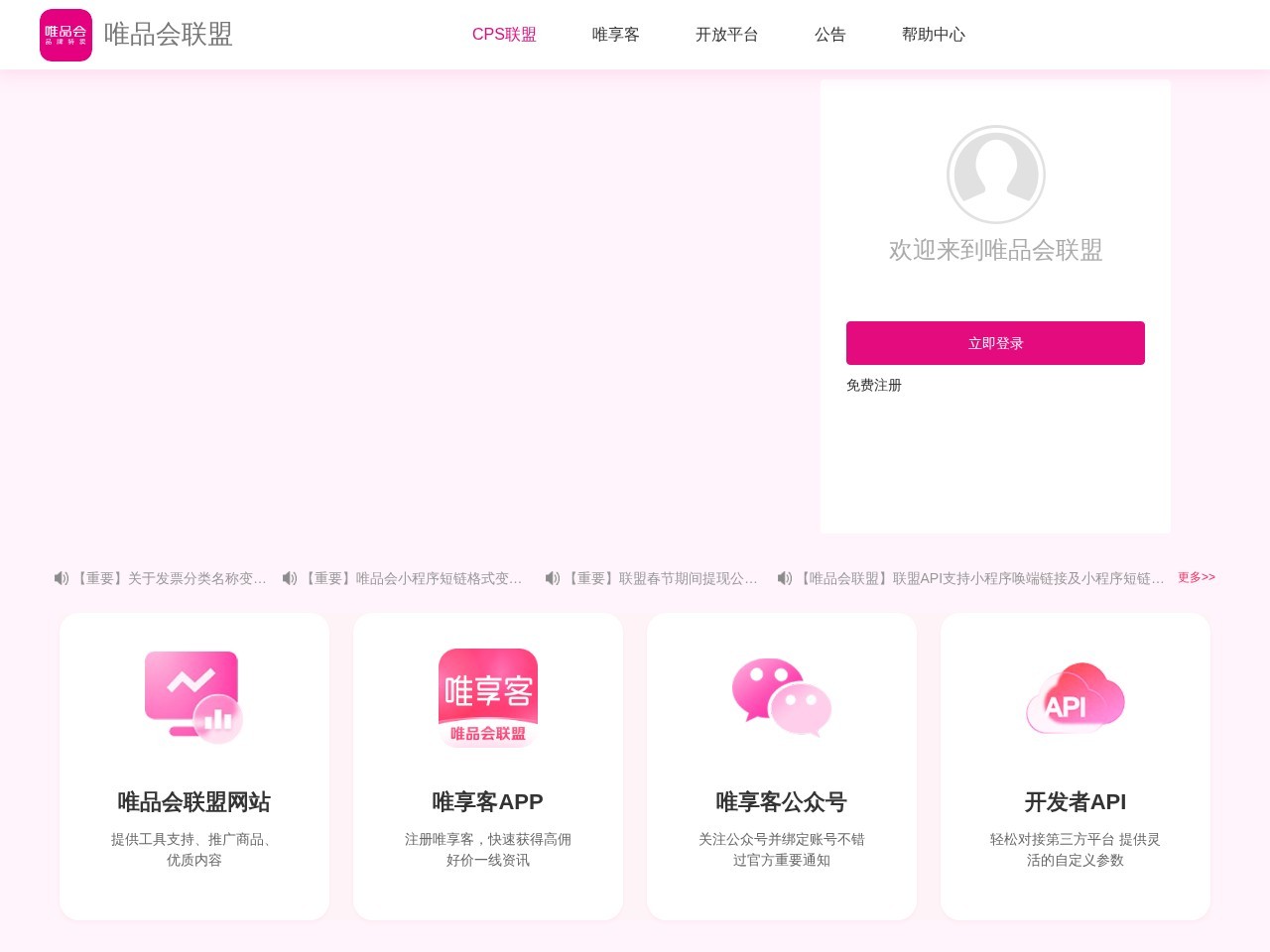The image size is (1270, 952).
Task: Open 帮助中心 nav tab
Action: (934, 35)
